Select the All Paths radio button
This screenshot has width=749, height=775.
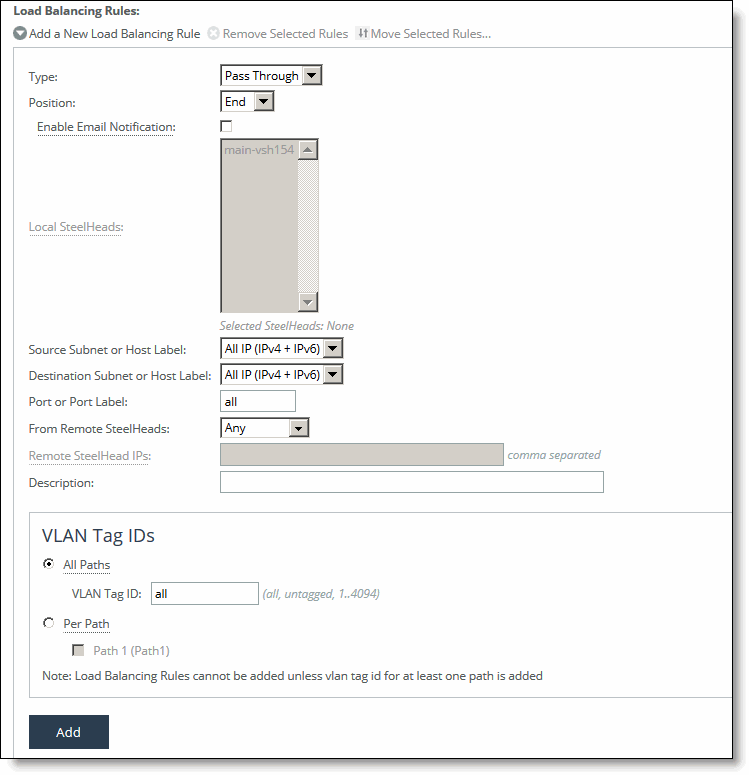(x=48, y=564)
